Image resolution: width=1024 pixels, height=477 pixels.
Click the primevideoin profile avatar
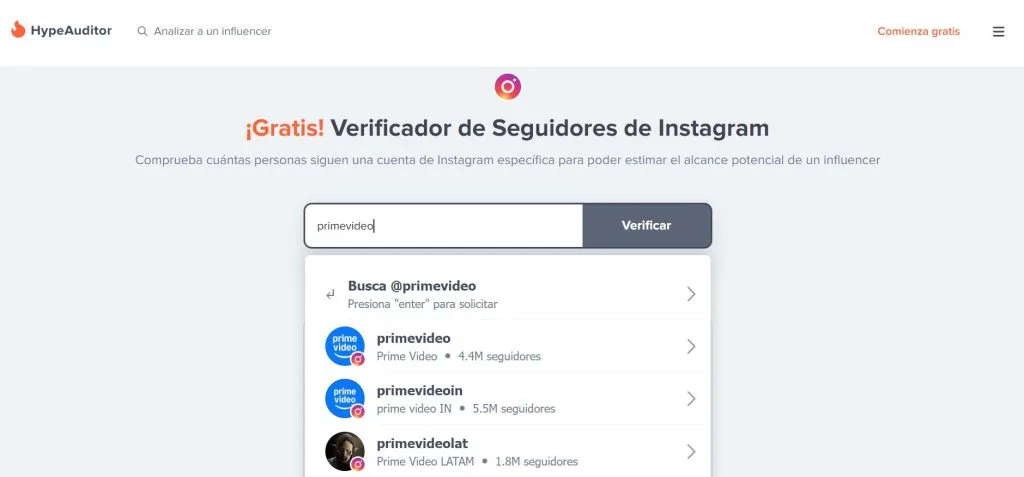(x=344, y=398)
